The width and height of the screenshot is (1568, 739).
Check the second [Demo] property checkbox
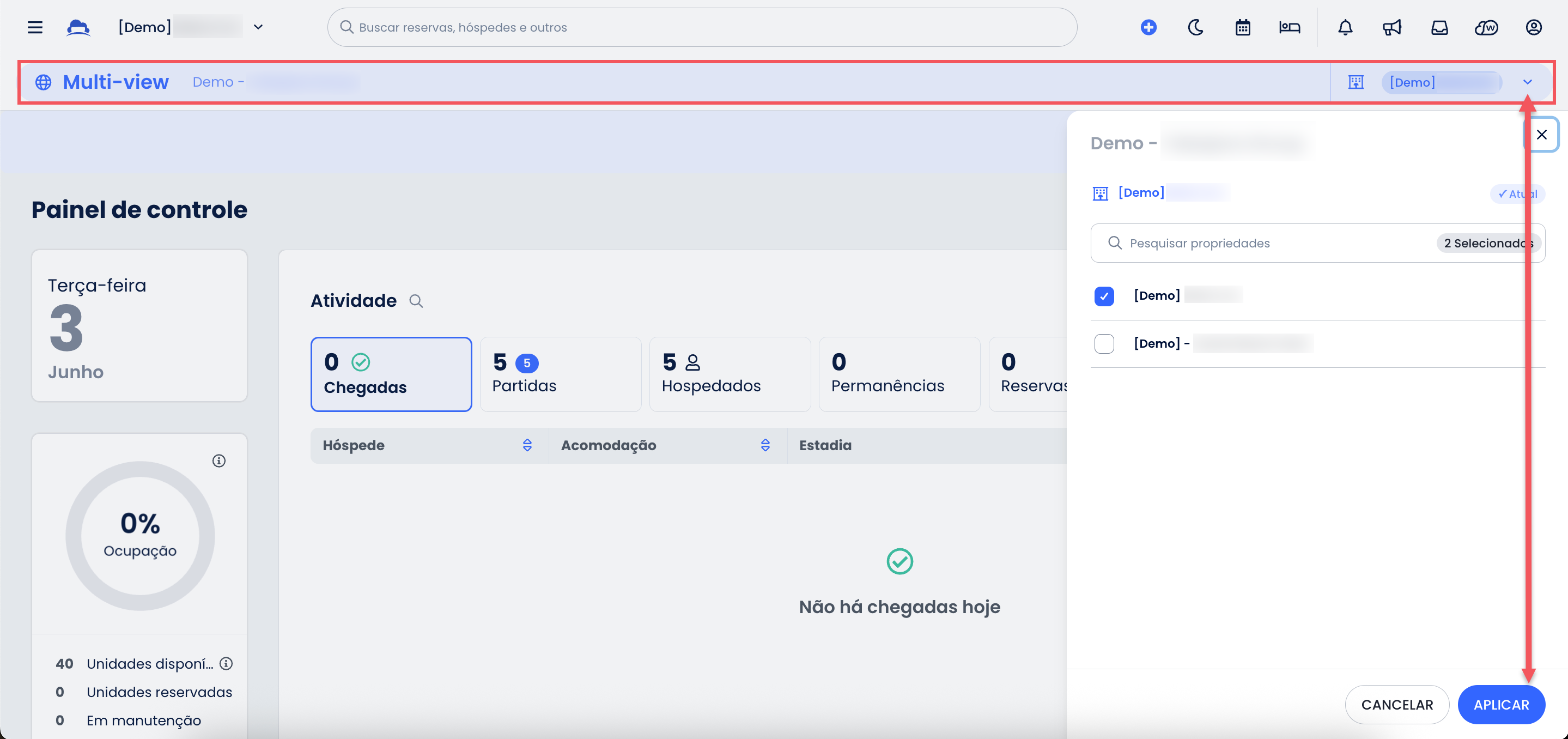[1104, 344]
